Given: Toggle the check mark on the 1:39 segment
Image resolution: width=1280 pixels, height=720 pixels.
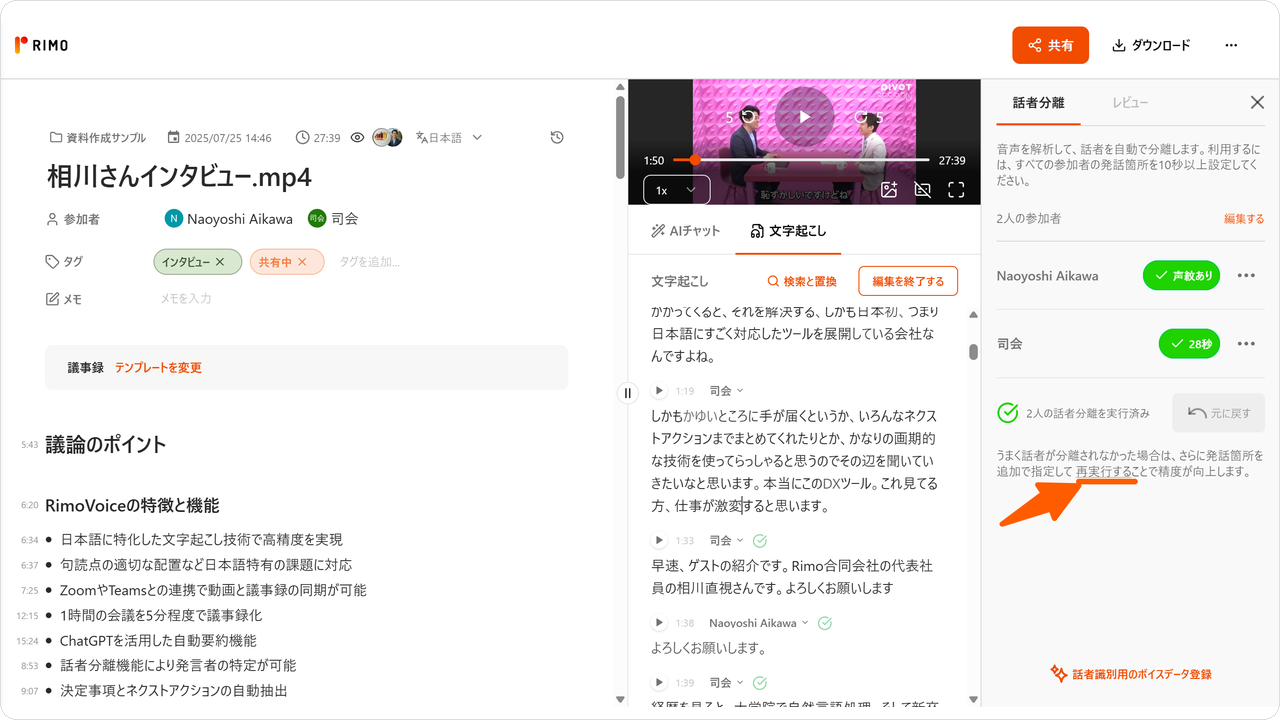Looking at the screenshot, I should [759, 683].
